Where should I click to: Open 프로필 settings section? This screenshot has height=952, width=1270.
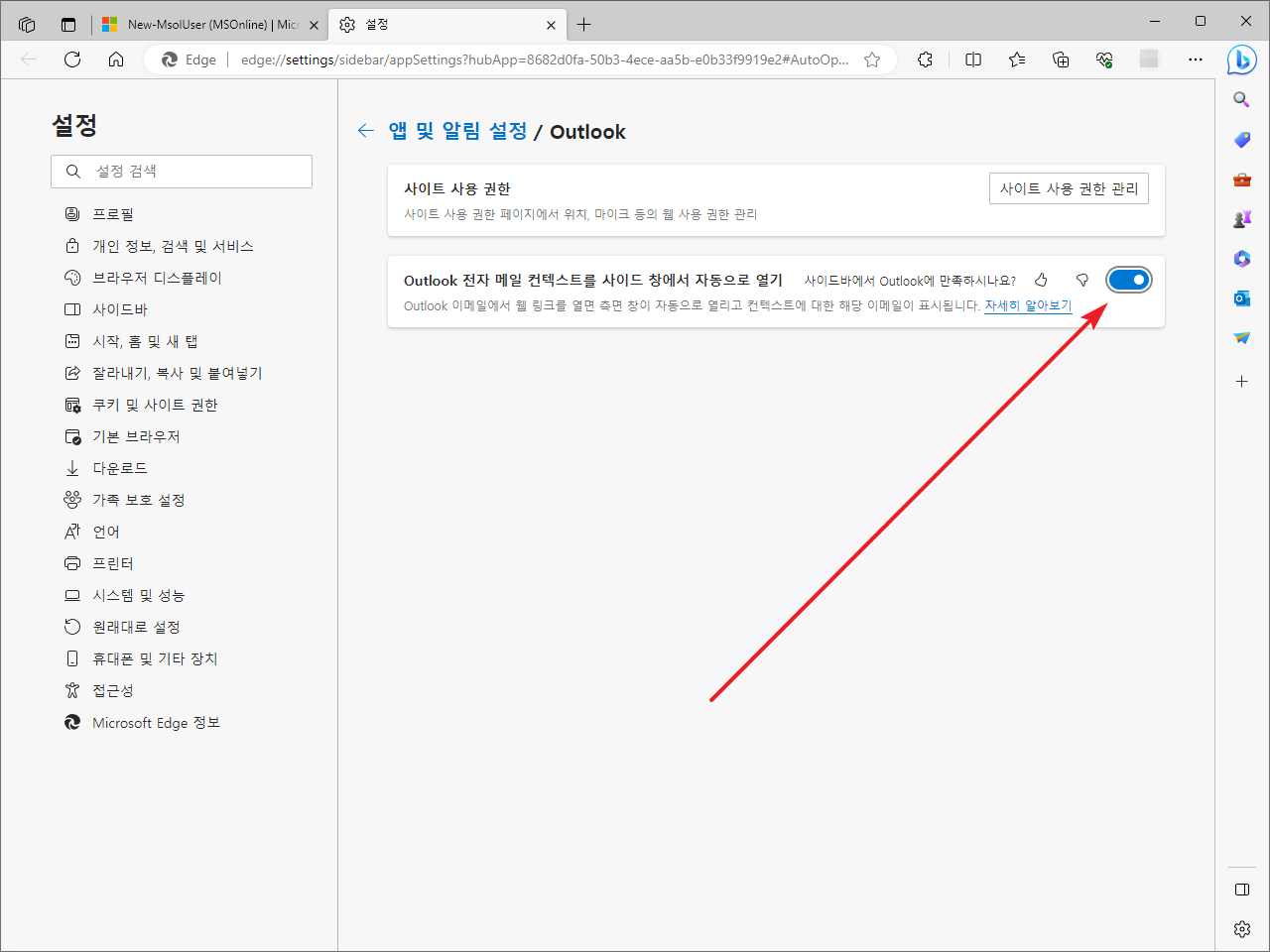click(113, 214)
